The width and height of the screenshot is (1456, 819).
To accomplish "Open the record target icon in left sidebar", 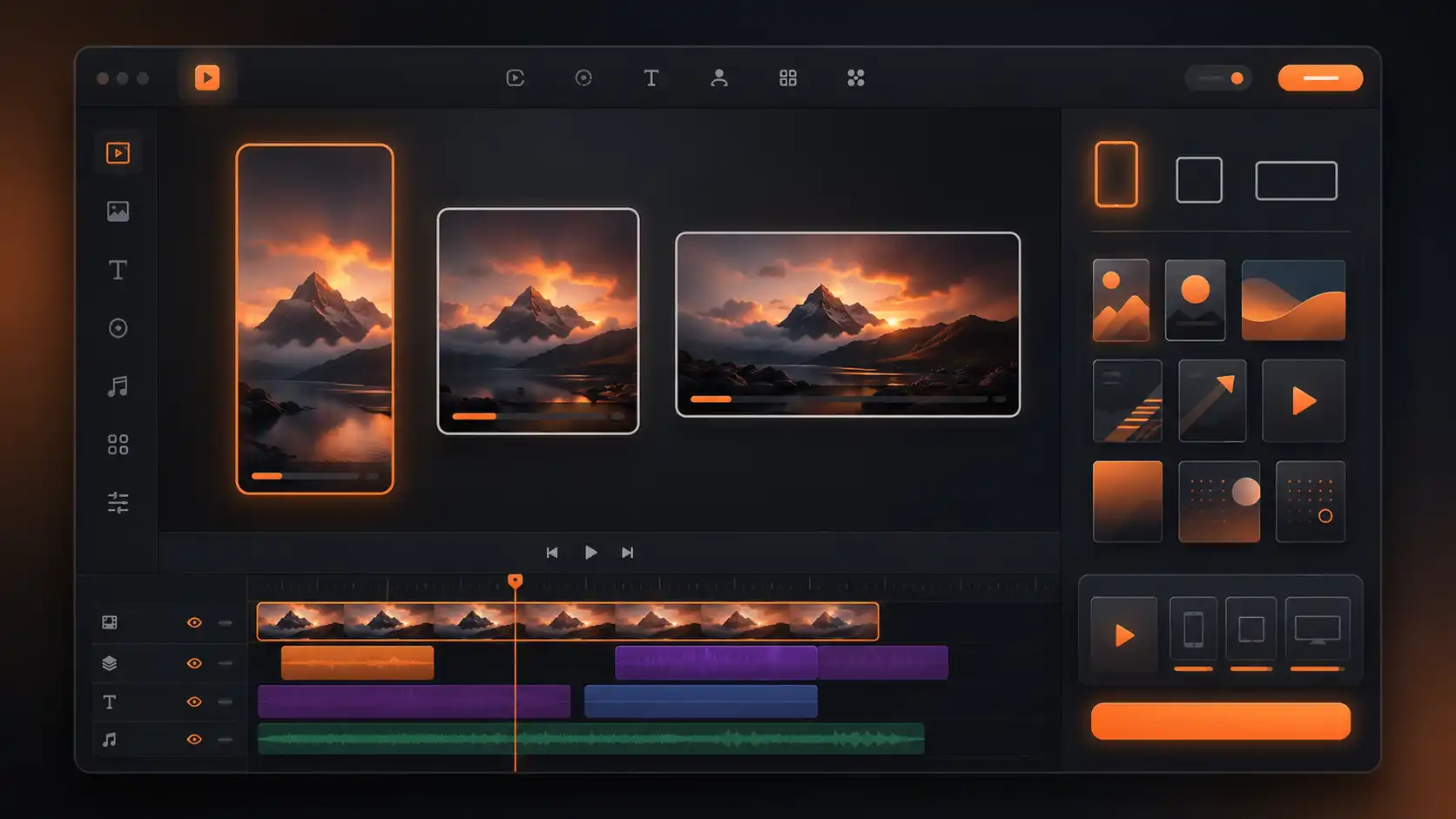I will (118, 328).
